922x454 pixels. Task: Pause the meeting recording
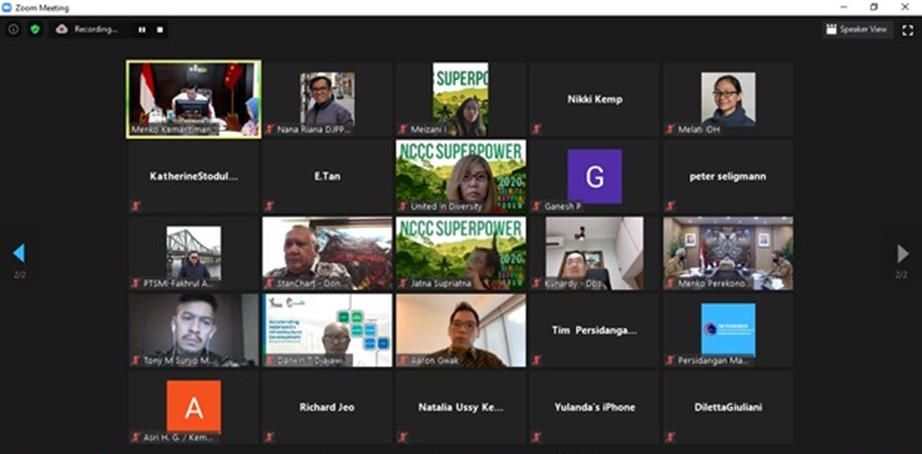[142, 30]
